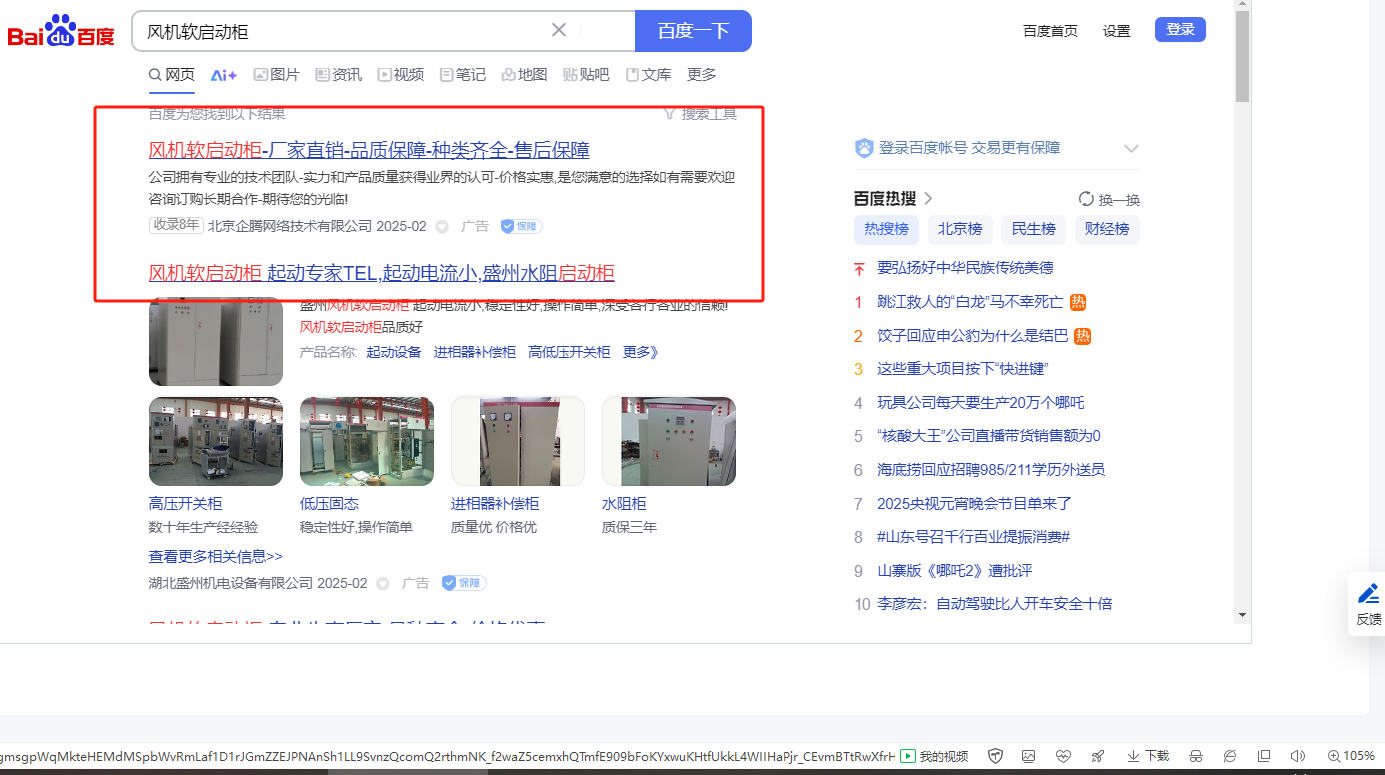This screenshot has height=775, width=1385.
Task: Expand 更多》 product names list
Action: [x=641, y=352]
